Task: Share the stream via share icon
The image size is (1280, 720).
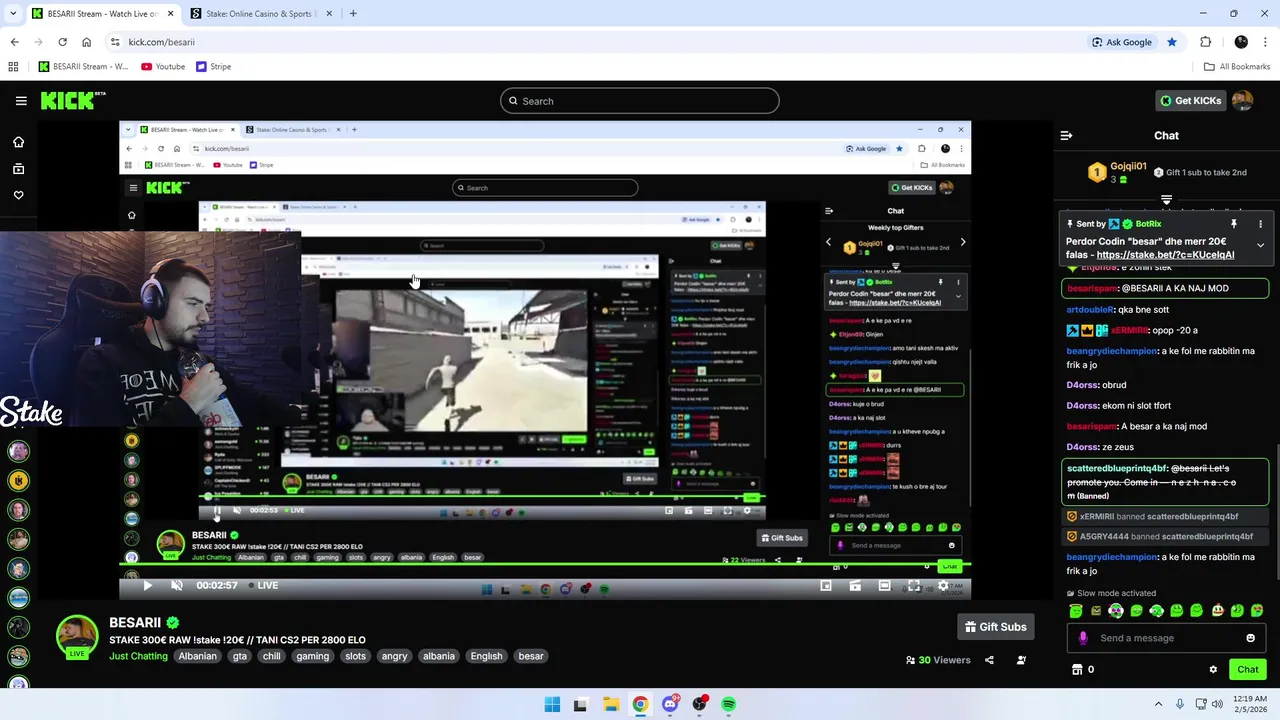Action: click(x=989, y=660)
